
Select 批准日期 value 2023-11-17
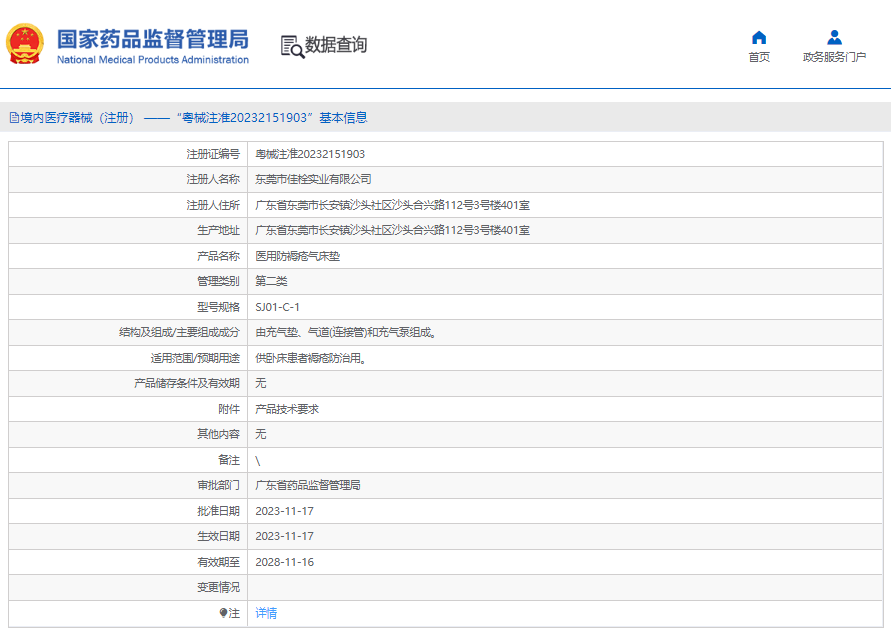(284, 511)
